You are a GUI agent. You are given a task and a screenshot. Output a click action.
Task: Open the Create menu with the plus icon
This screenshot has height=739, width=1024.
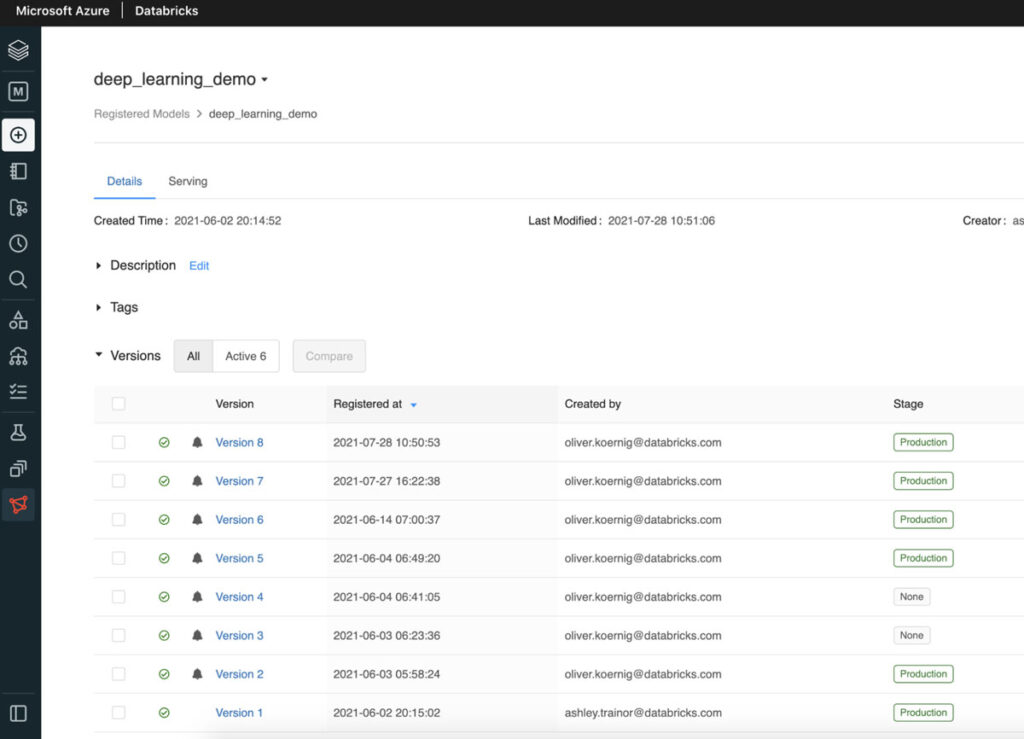point(18,134)
